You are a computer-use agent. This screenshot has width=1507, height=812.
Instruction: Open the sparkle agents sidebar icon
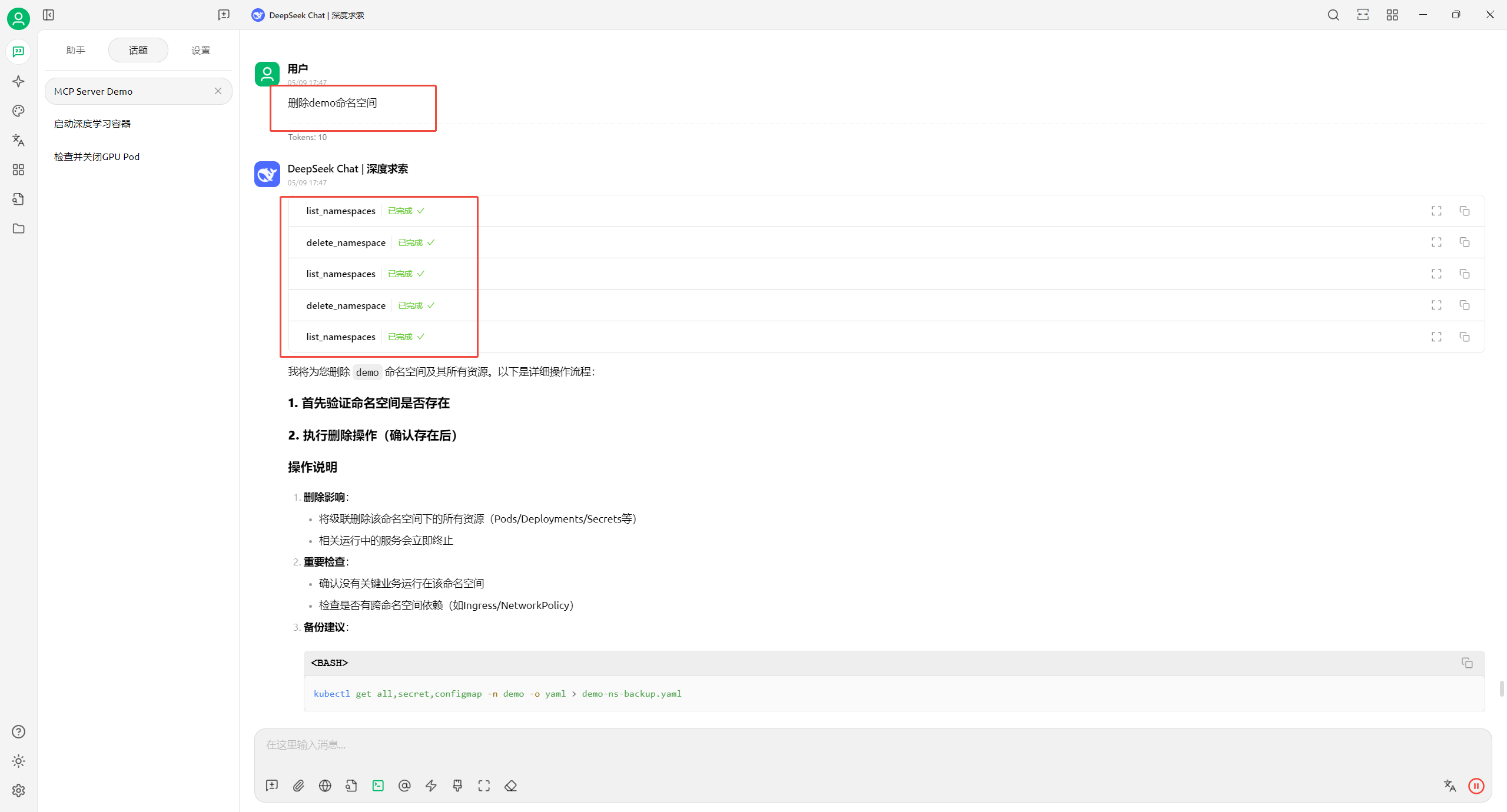point(18,81)
